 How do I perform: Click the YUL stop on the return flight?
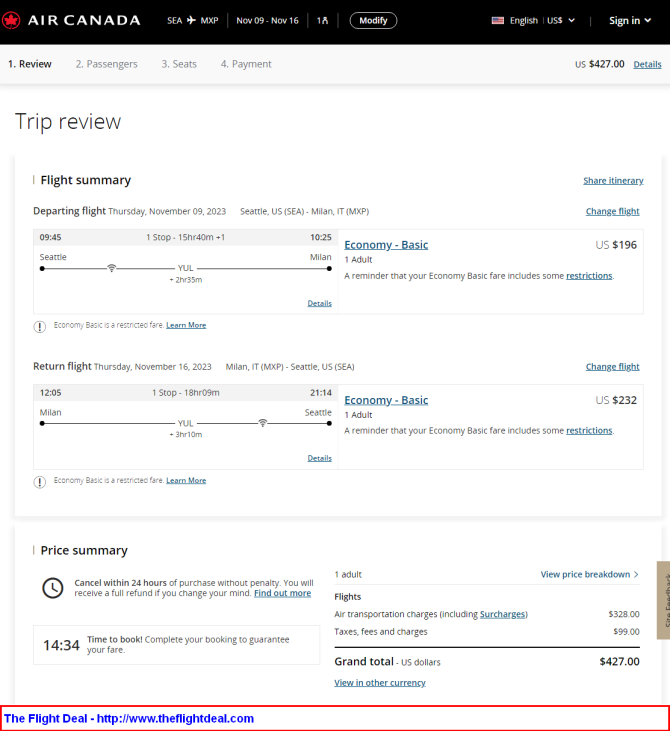click(x=186, y=423)
